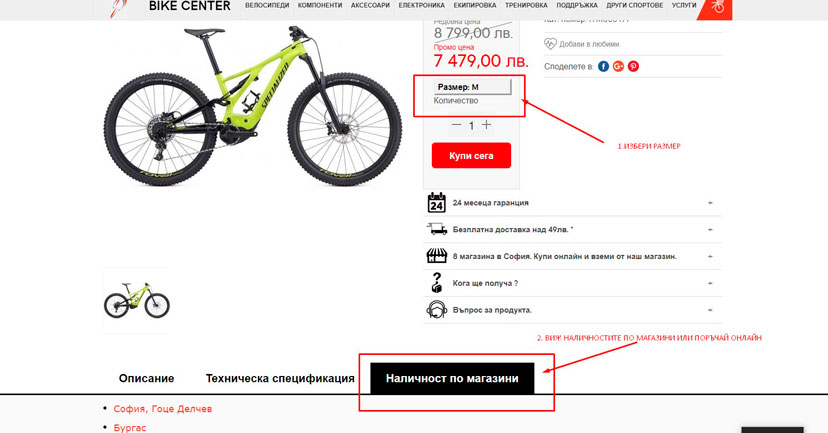
Task: Open the ВЕЛОСИПЕДИ menu
Action: [x=267, y=5]
